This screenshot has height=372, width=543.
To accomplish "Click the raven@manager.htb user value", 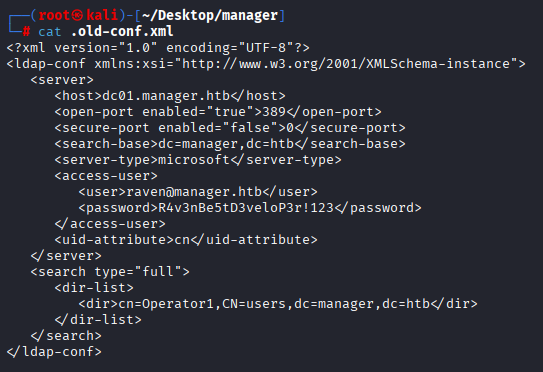I will (x=194, y=192).
